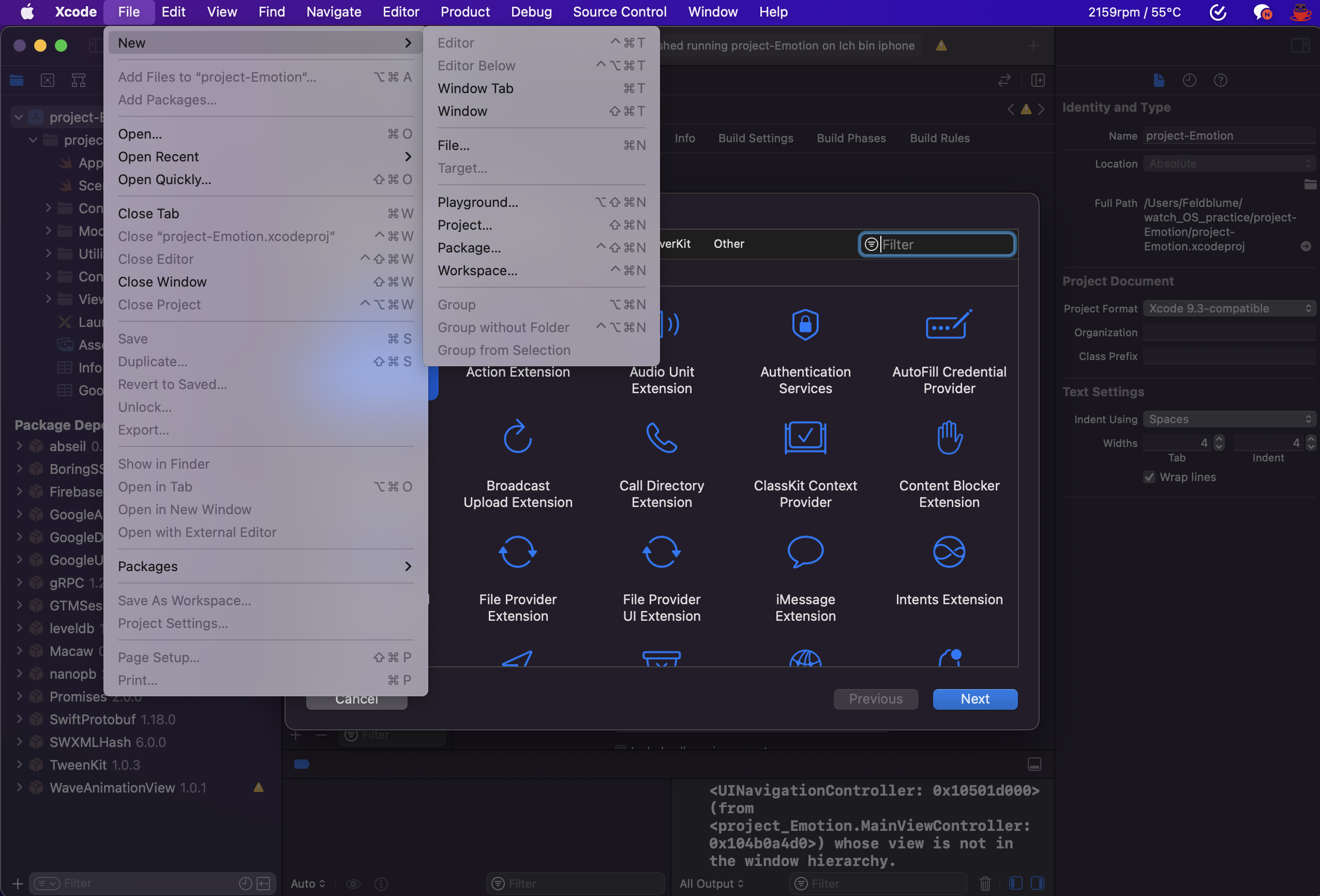Select the iMessage Extension icon

pyautogui.click(x=805, y=551)
